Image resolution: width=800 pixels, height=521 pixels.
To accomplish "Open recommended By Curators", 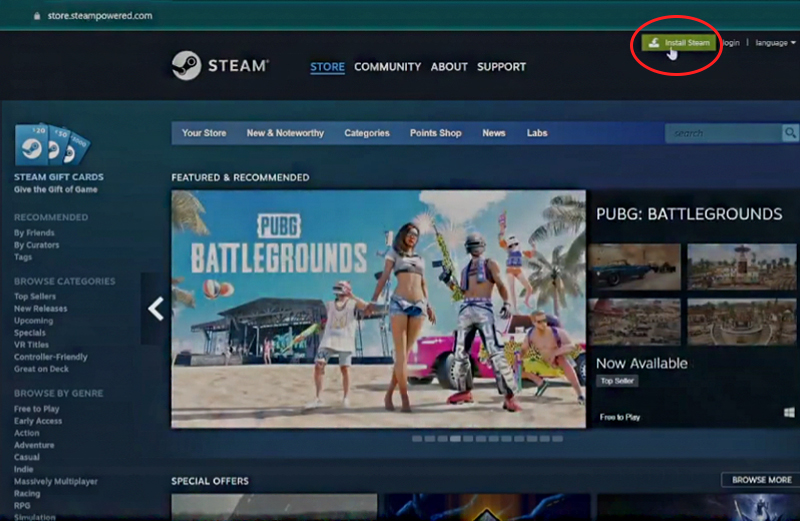I will (37, 245).
